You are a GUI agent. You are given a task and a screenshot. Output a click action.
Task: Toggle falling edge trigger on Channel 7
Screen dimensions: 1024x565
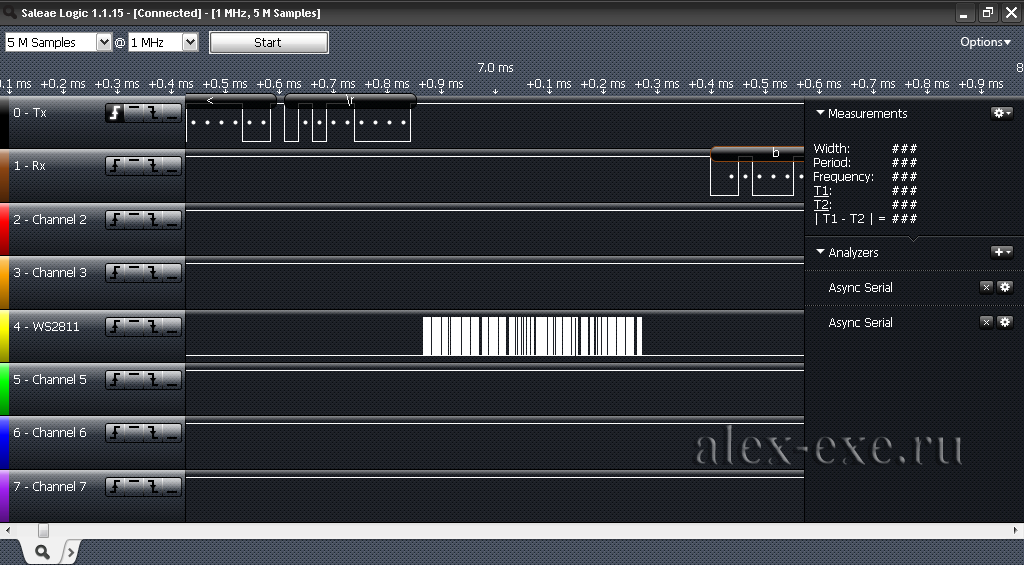(153, 487)
